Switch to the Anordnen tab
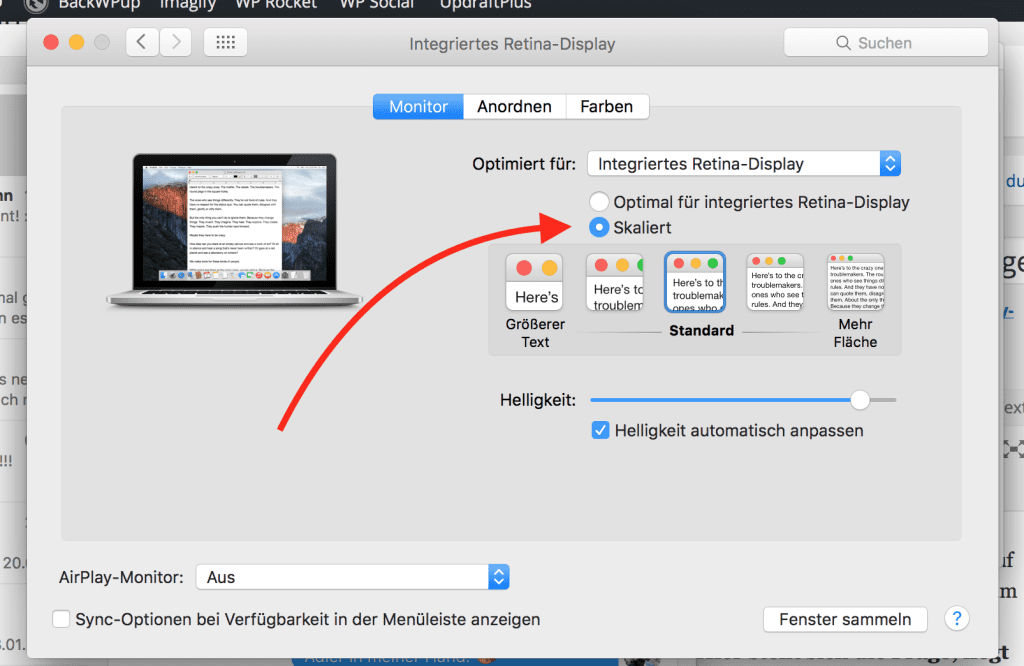Viewport: 1024px width, 666px height. [x=514, y=107]
